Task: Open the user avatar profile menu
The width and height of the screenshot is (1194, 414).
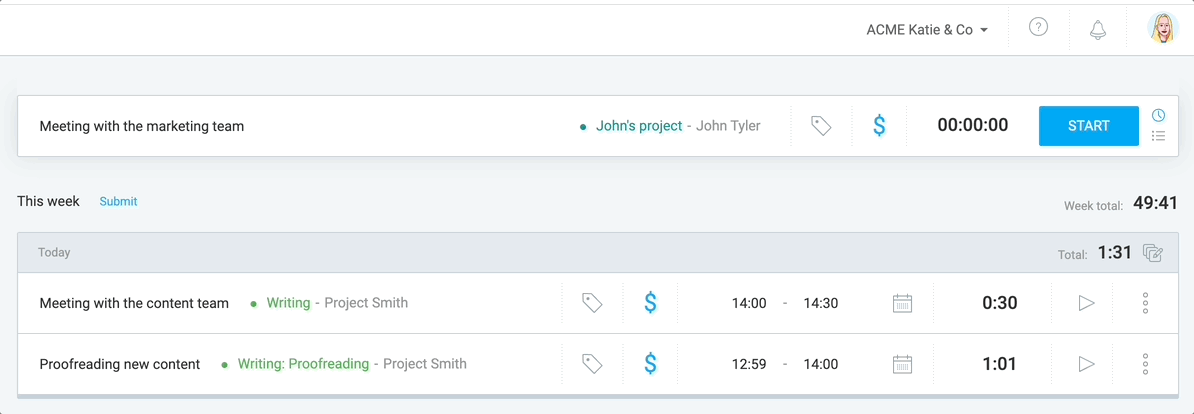Action: point(1163,28)
